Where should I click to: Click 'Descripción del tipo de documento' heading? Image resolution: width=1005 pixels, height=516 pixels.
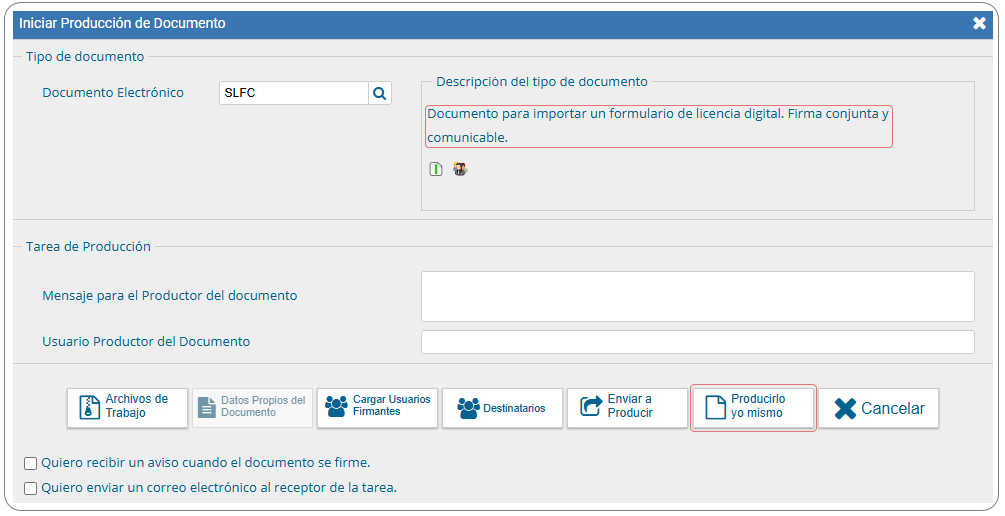pos(542,82)
